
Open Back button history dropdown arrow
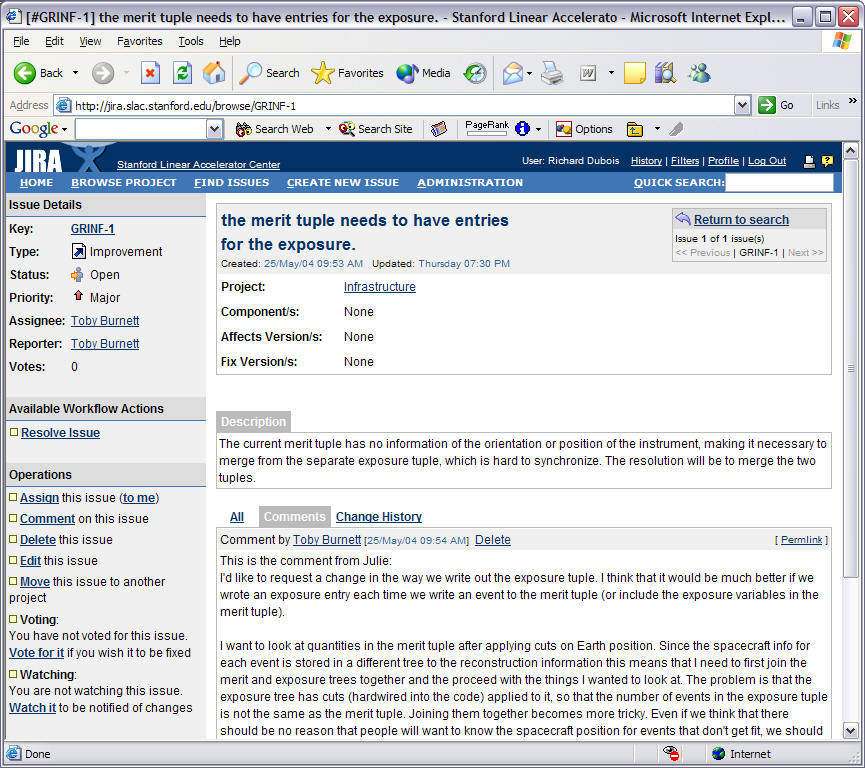pyautogui.click(x=76, y=73)
